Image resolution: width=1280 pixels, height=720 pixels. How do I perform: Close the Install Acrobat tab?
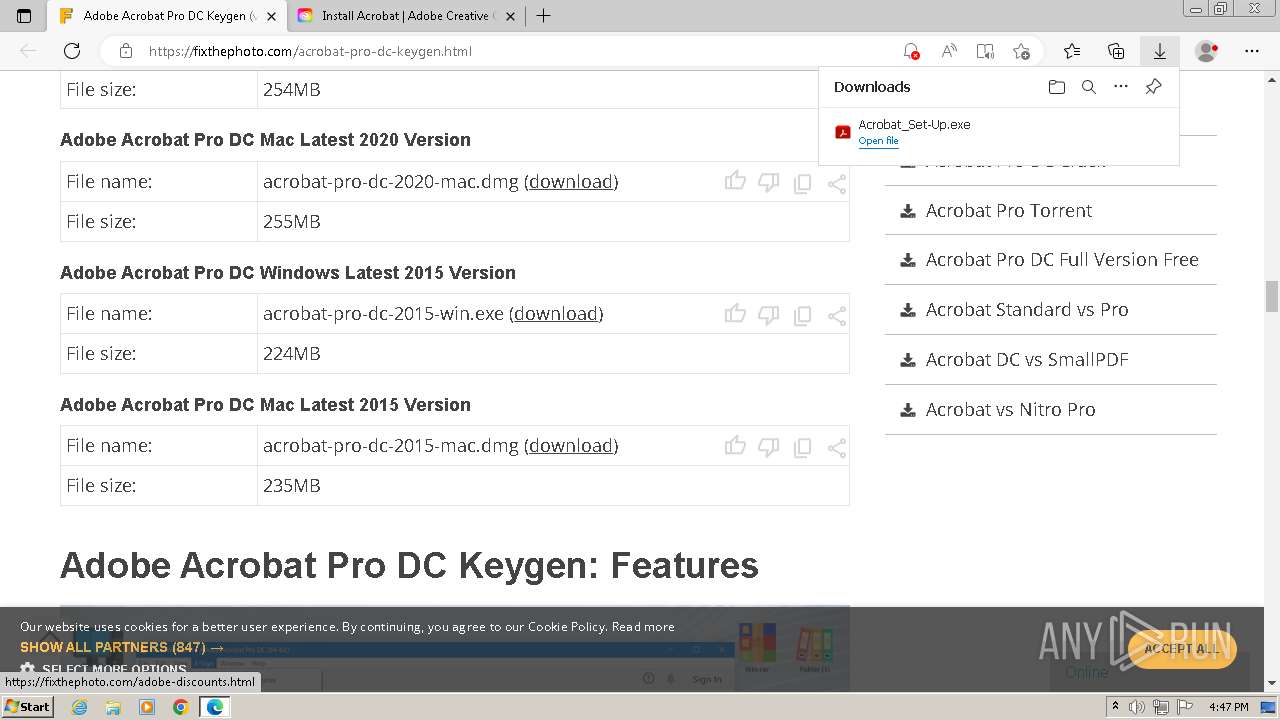point(510,16)
